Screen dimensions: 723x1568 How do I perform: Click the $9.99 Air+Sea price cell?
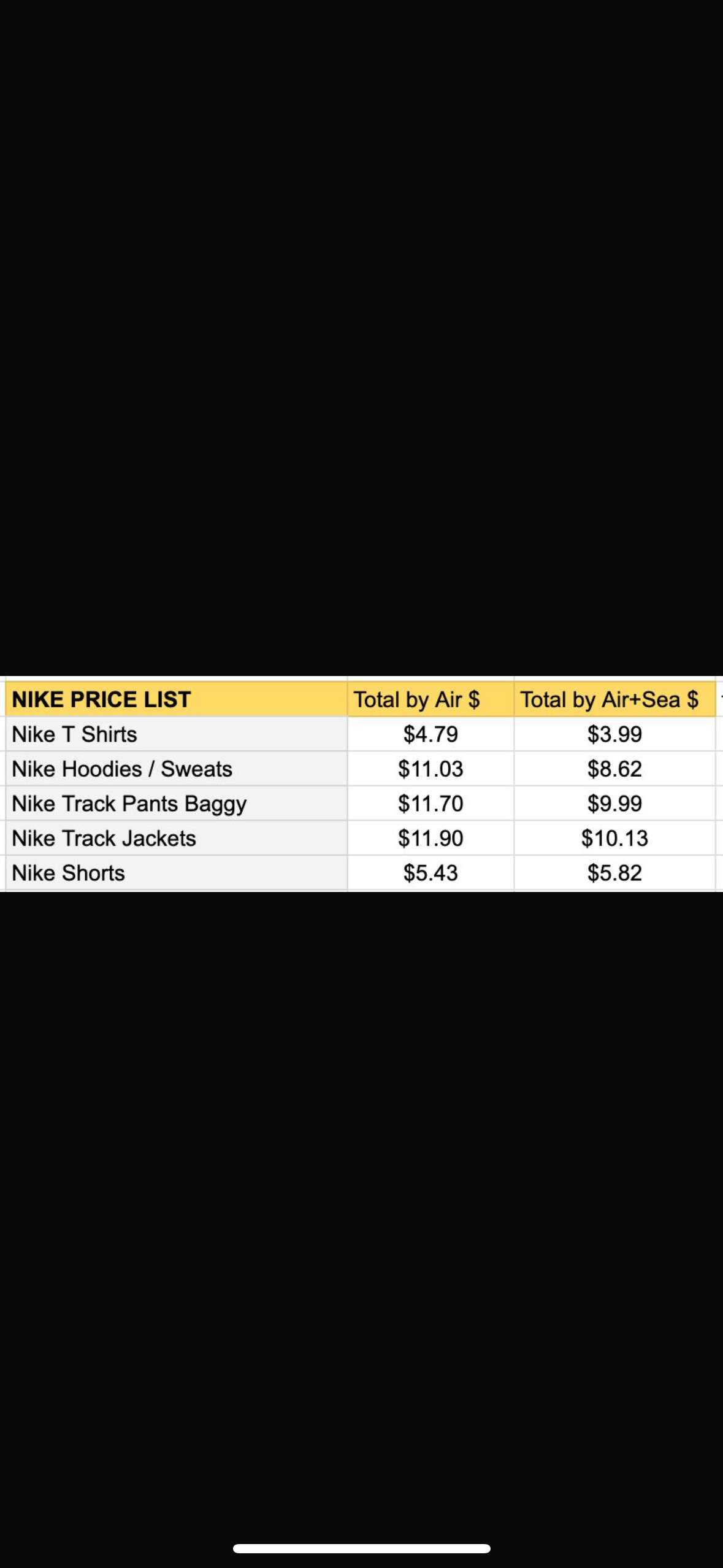coord(614,804)
